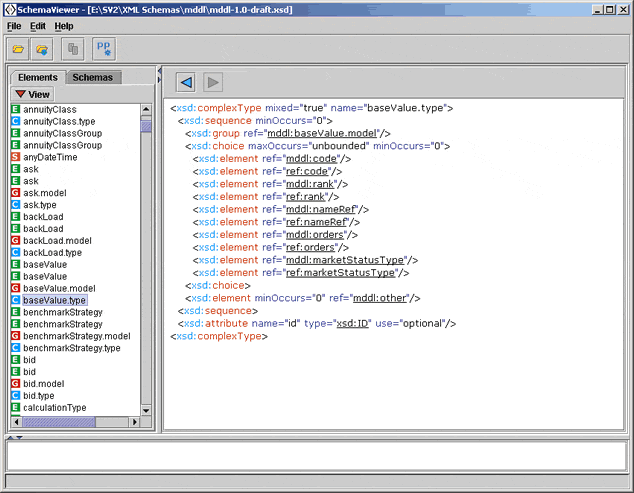Open the View dropdown
The image size is (634, 493).
(x=32, y=94)
